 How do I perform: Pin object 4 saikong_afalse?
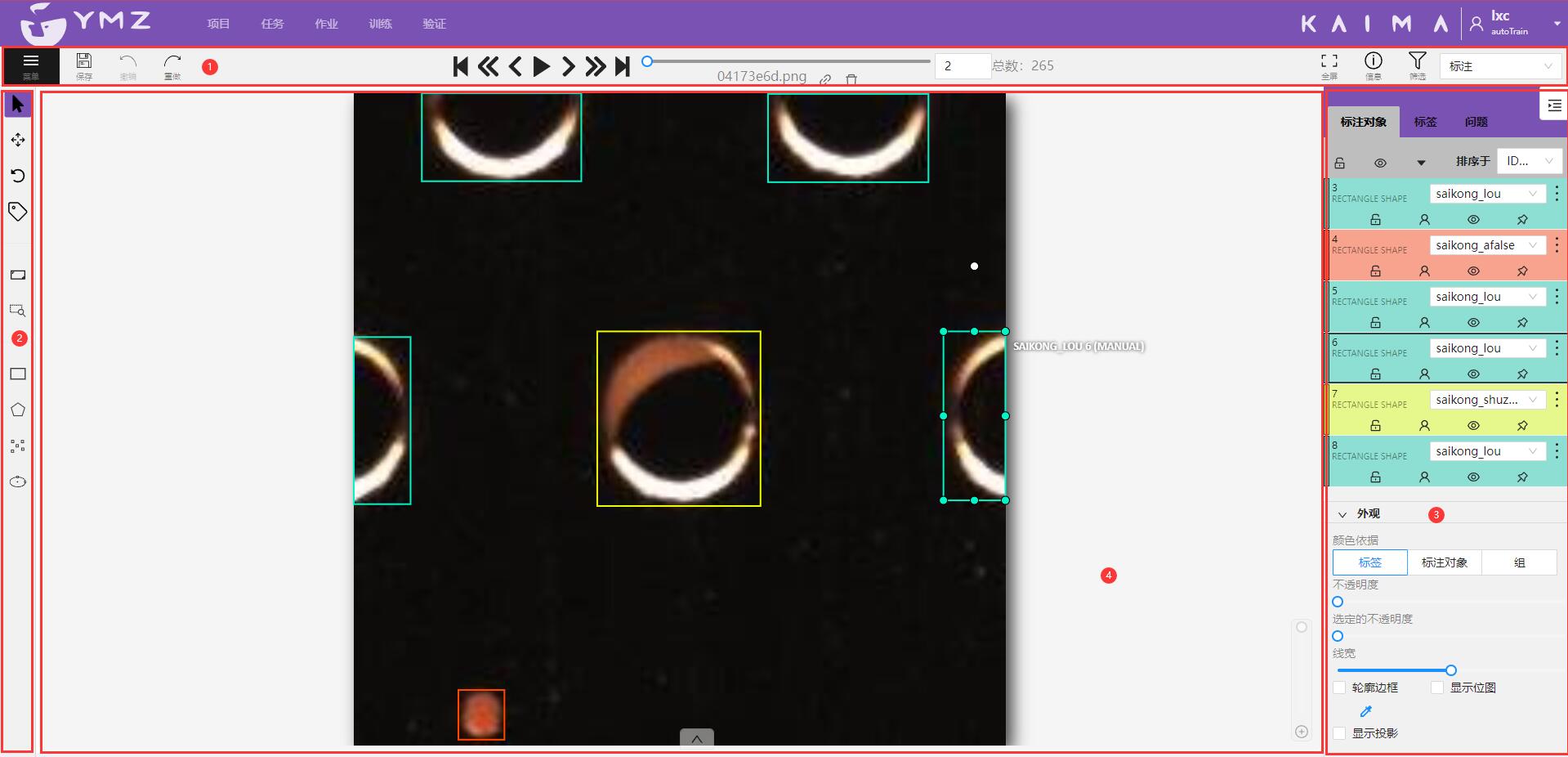tap(1522, 271)
